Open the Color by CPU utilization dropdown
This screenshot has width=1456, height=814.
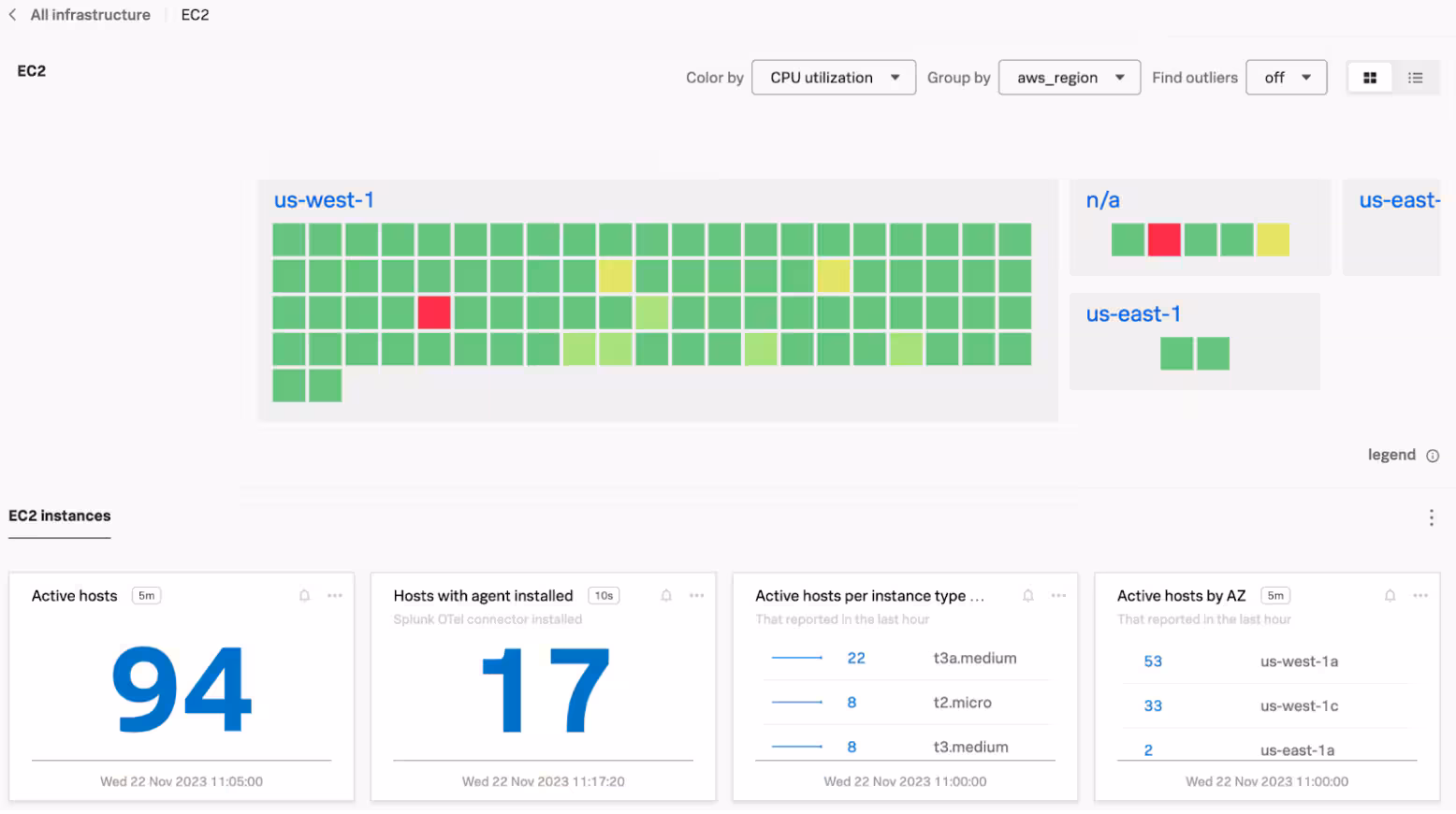tap(833, 78)
